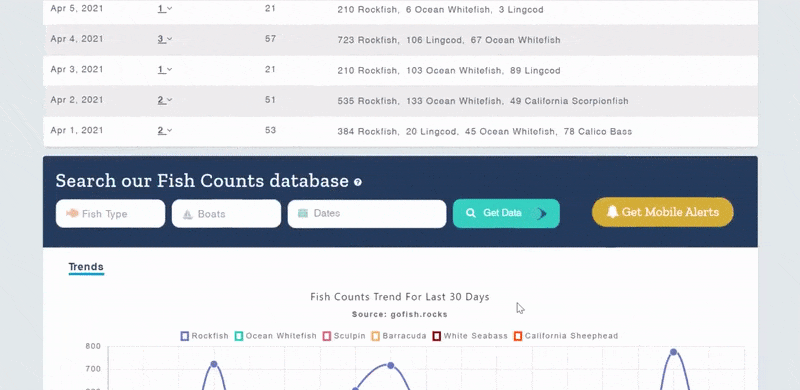
Task: Click the '3 Lingcod' catch text
Action: [x=521, y=10]
